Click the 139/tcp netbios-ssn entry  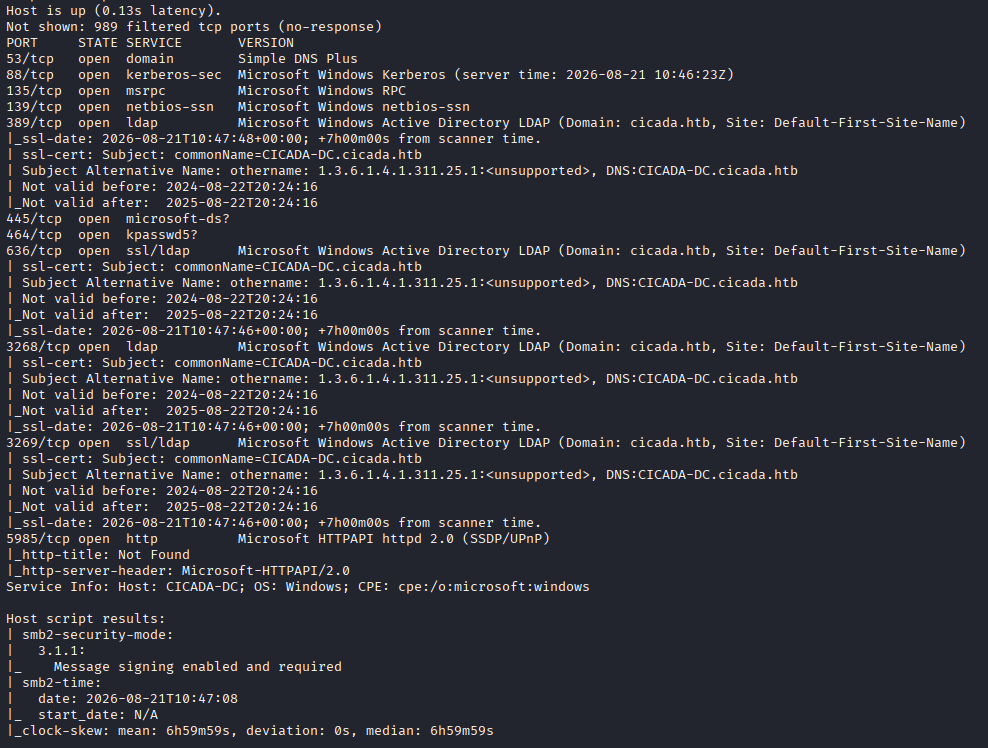point(238,107)
